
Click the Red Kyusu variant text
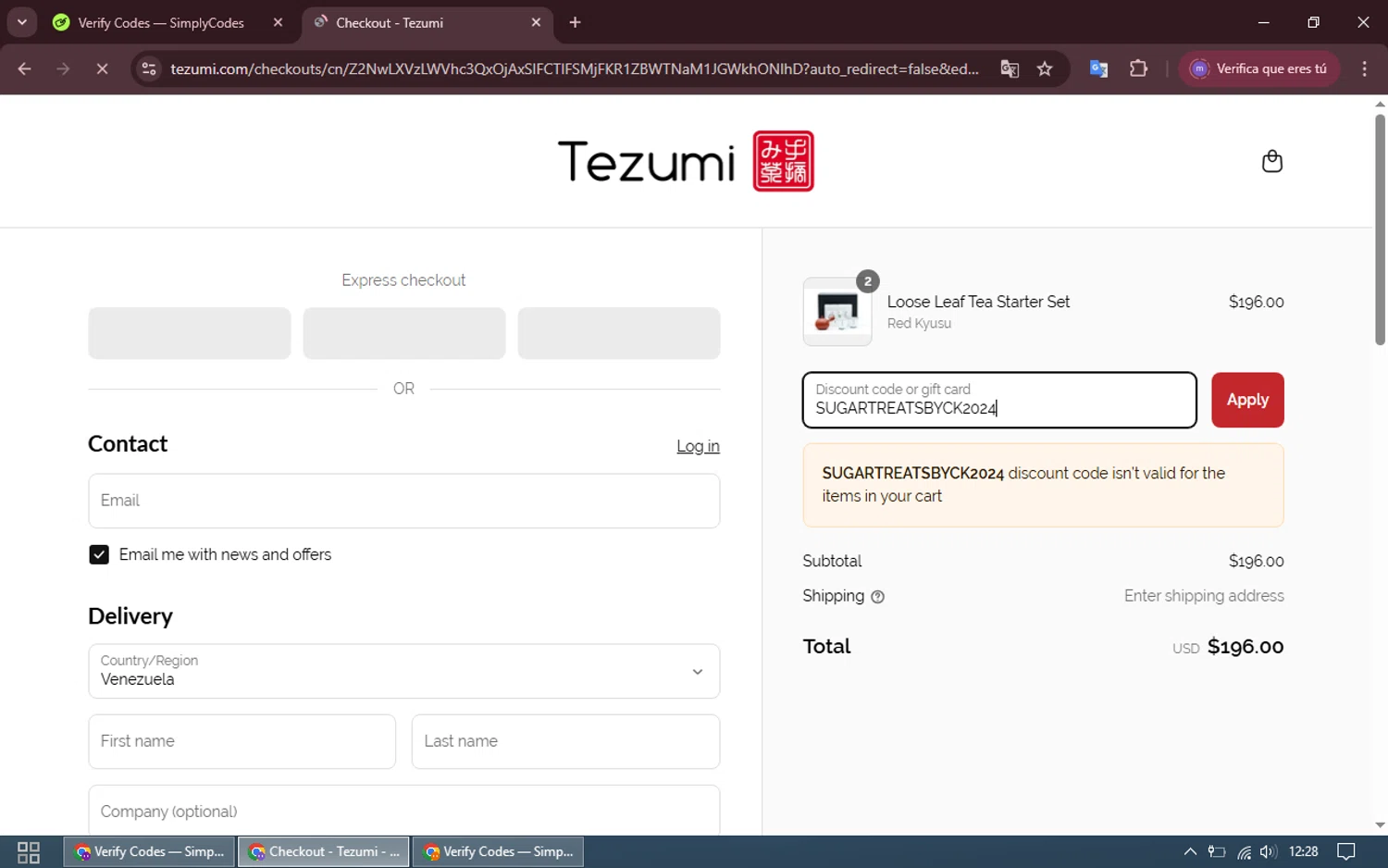point(919,323)
